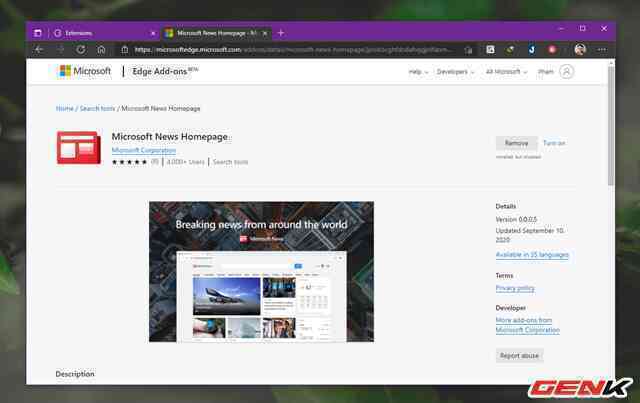Image resolution: width=640 pixels, height=403 pixels.
Task: Click the star rating of the extension
Action: click(129, 162)
